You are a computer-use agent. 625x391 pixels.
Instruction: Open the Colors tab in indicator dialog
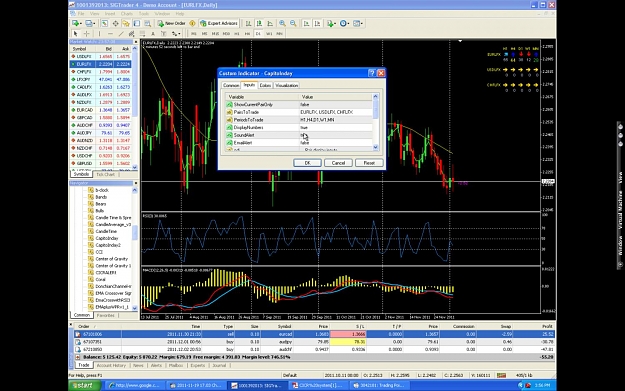coord(265,85)
